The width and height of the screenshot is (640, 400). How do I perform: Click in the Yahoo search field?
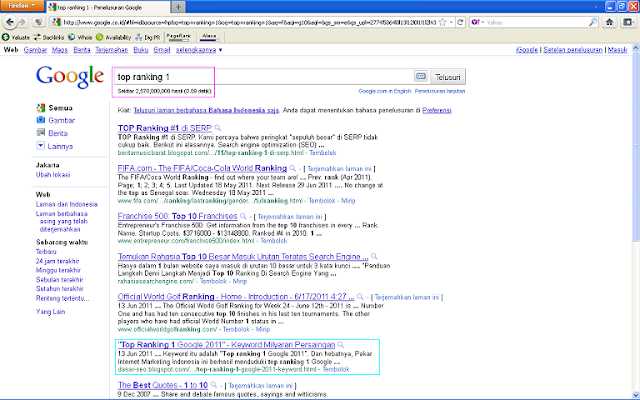537,22
